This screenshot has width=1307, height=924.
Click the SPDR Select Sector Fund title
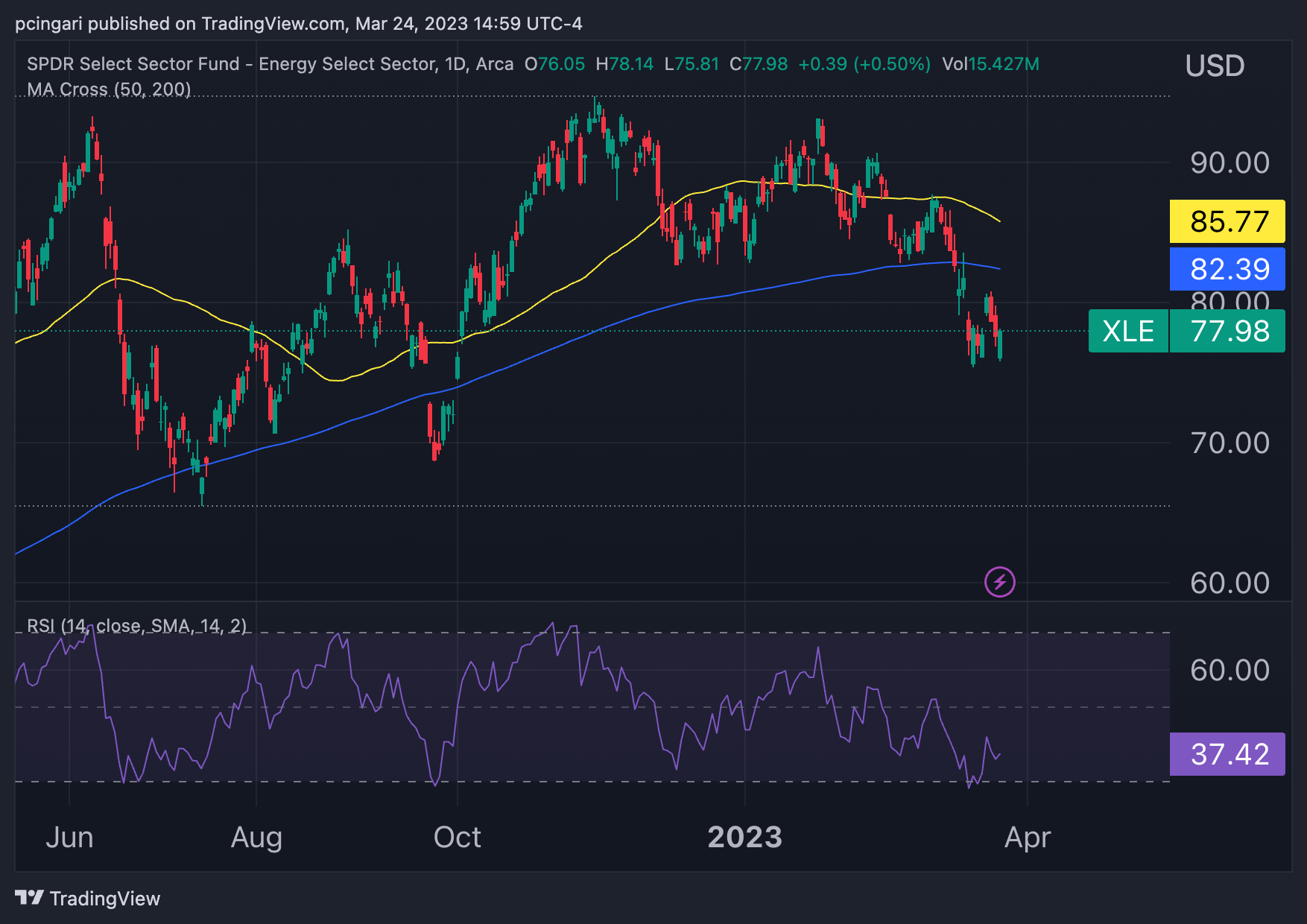[x=270, y=64]
